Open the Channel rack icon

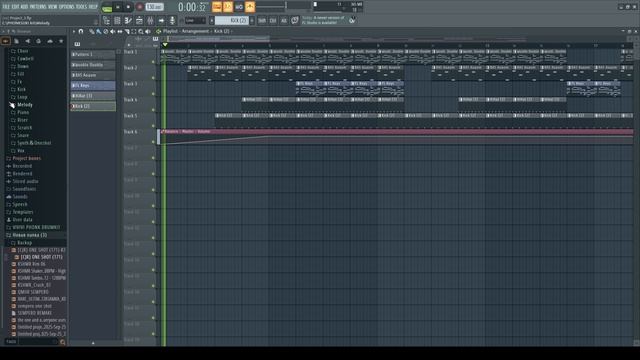click(117, 20)
